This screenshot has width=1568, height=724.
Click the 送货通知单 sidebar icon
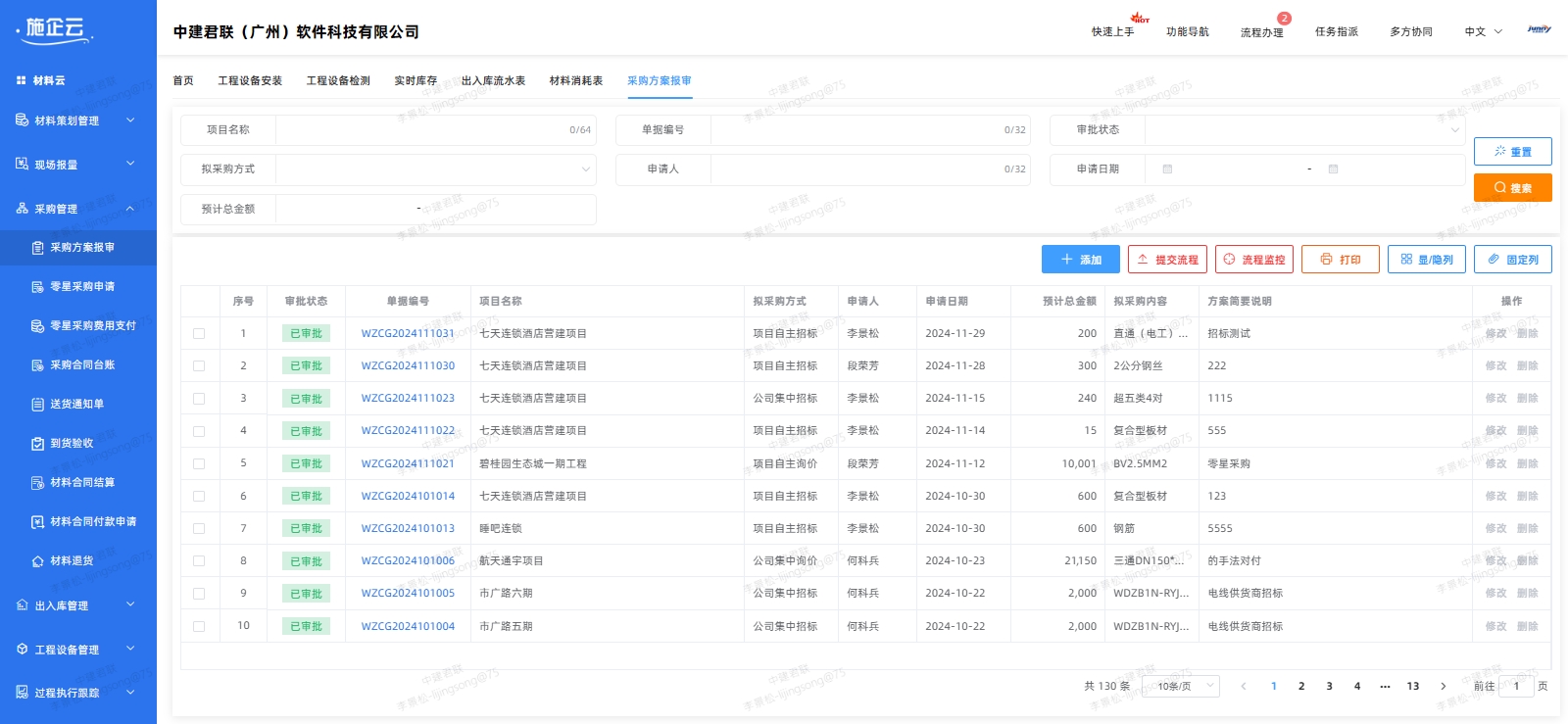click(37, 405)
